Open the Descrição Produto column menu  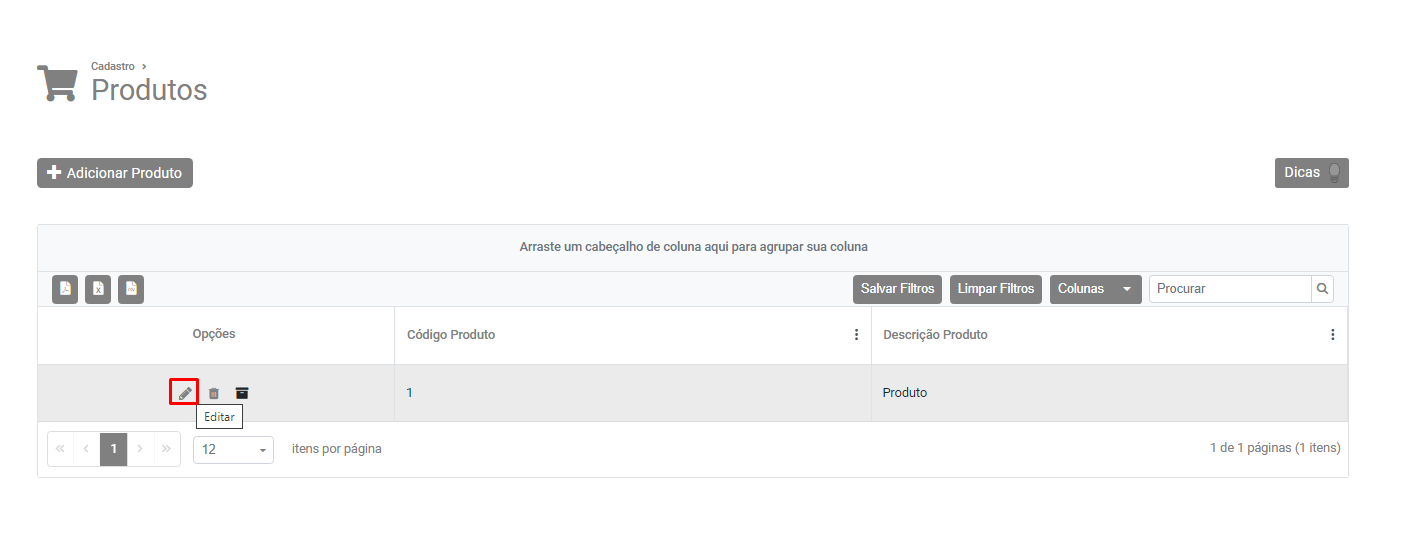coord(1332,335)
